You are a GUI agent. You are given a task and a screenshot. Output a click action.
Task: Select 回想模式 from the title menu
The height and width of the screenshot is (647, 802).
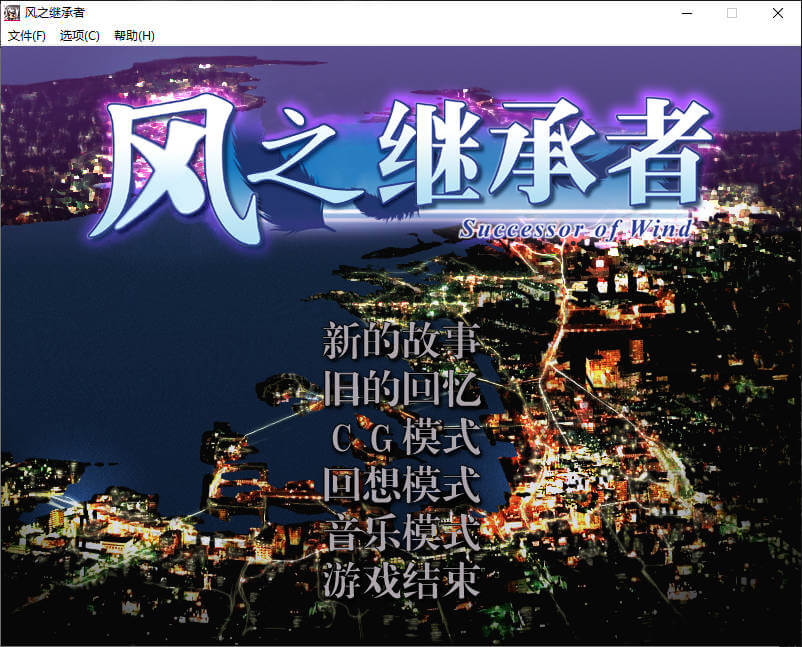401,485
